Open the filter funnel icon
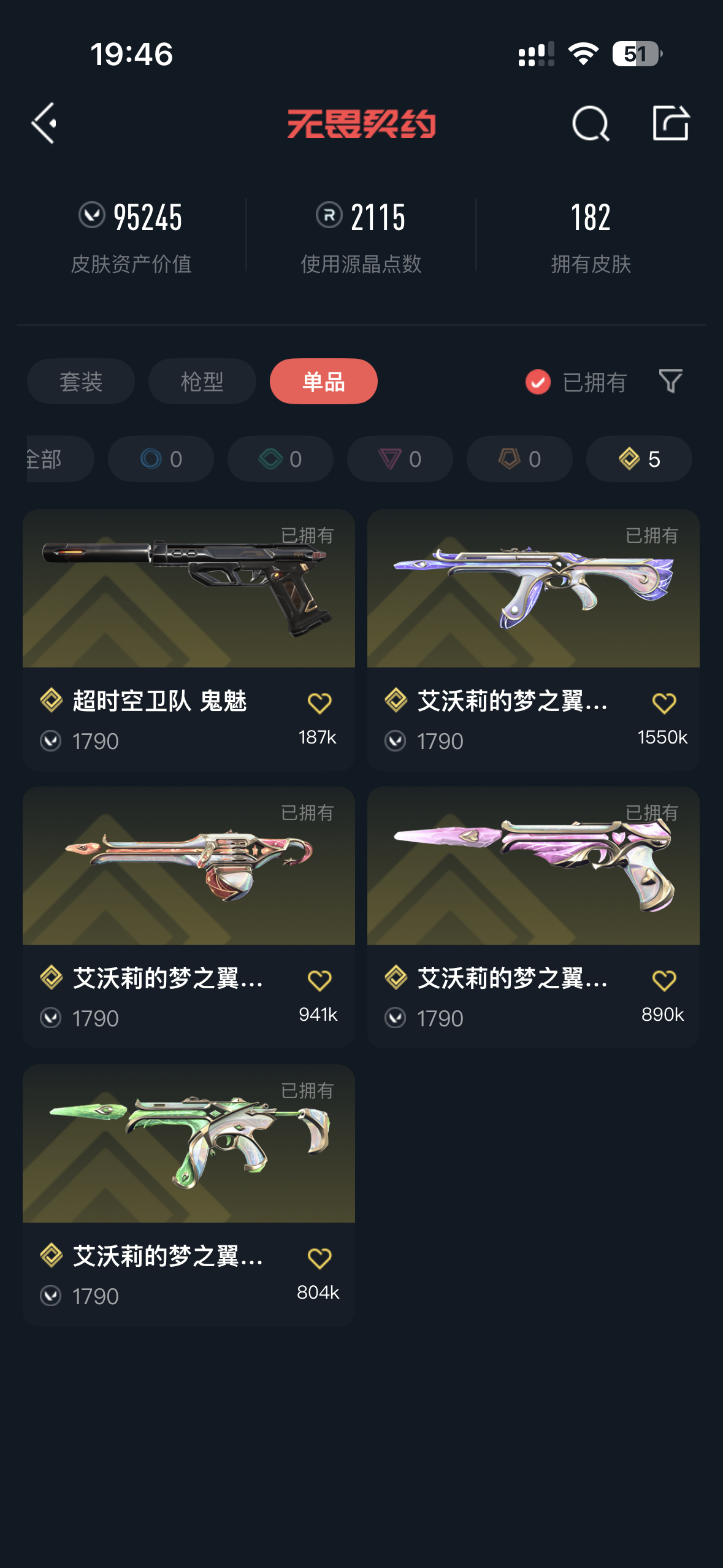This screenshot has width=723, height=1568. [670, 381]
